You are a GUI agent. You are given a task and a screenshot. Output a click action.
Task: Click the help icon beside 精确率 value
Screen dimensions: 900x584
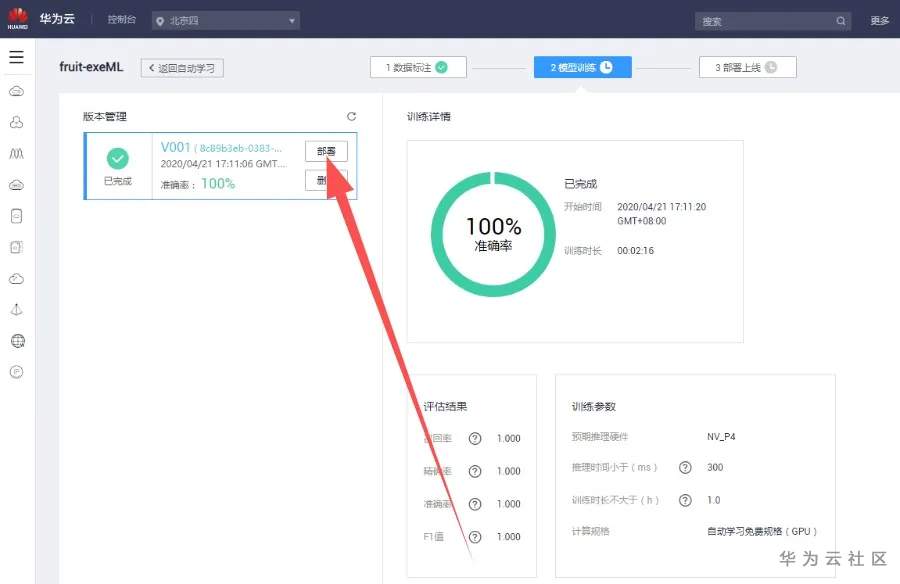(475, 471)
